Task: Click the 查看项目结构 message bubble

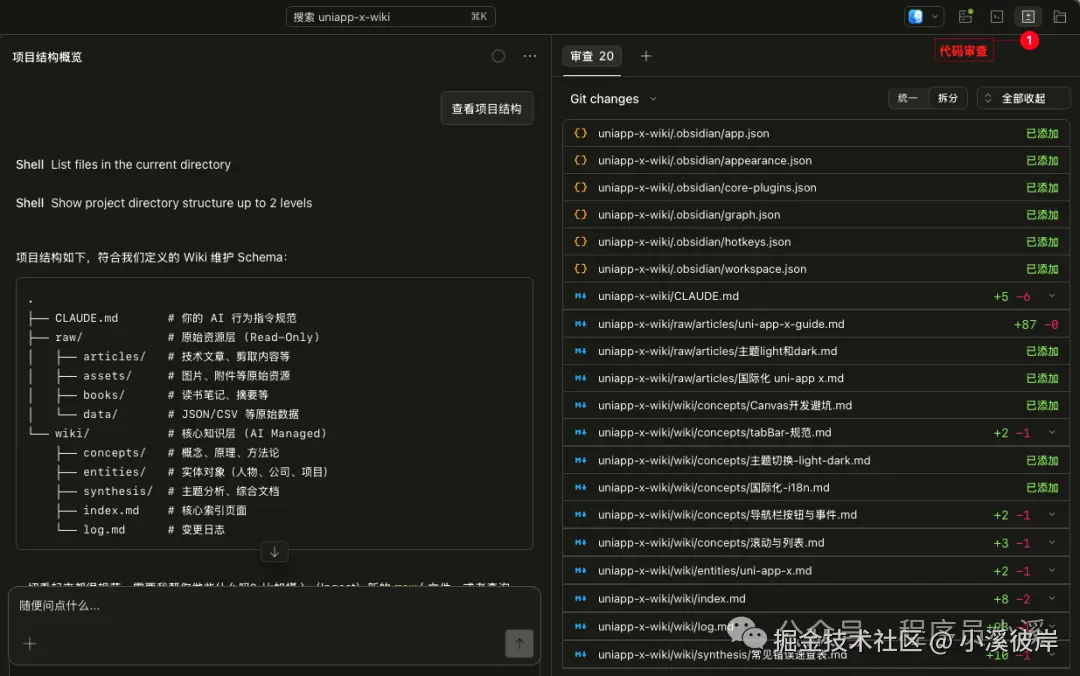Action: (x=486, y=108)
